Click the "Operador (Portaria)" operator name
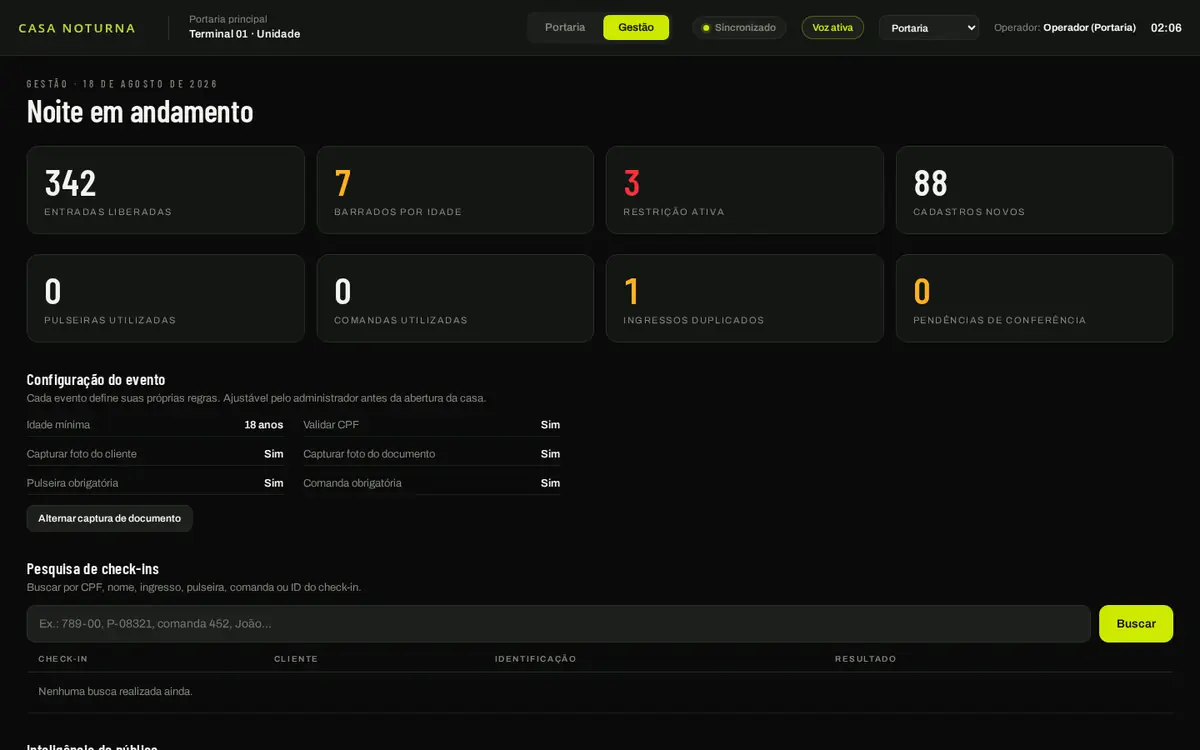Screen dimensions: 1200x750 (x=1089, y=28)
